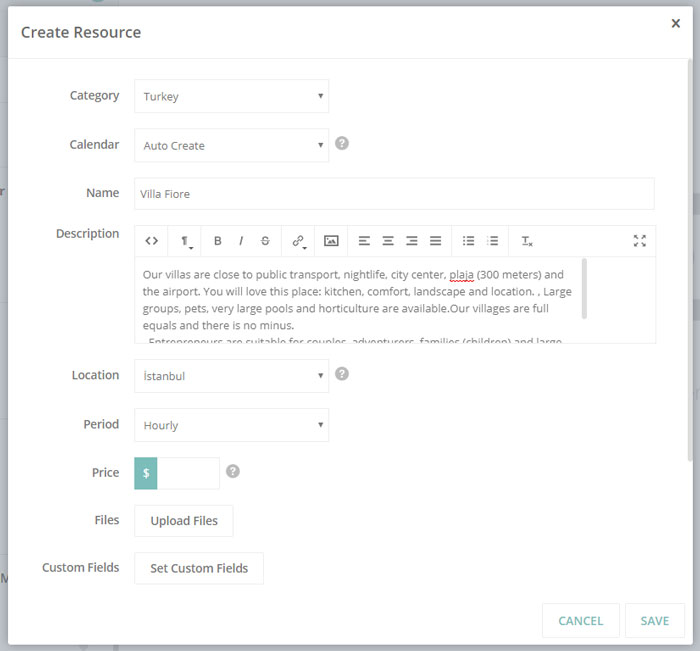
Task: Close the Create Resource dialog
Action: coord(676,23)
